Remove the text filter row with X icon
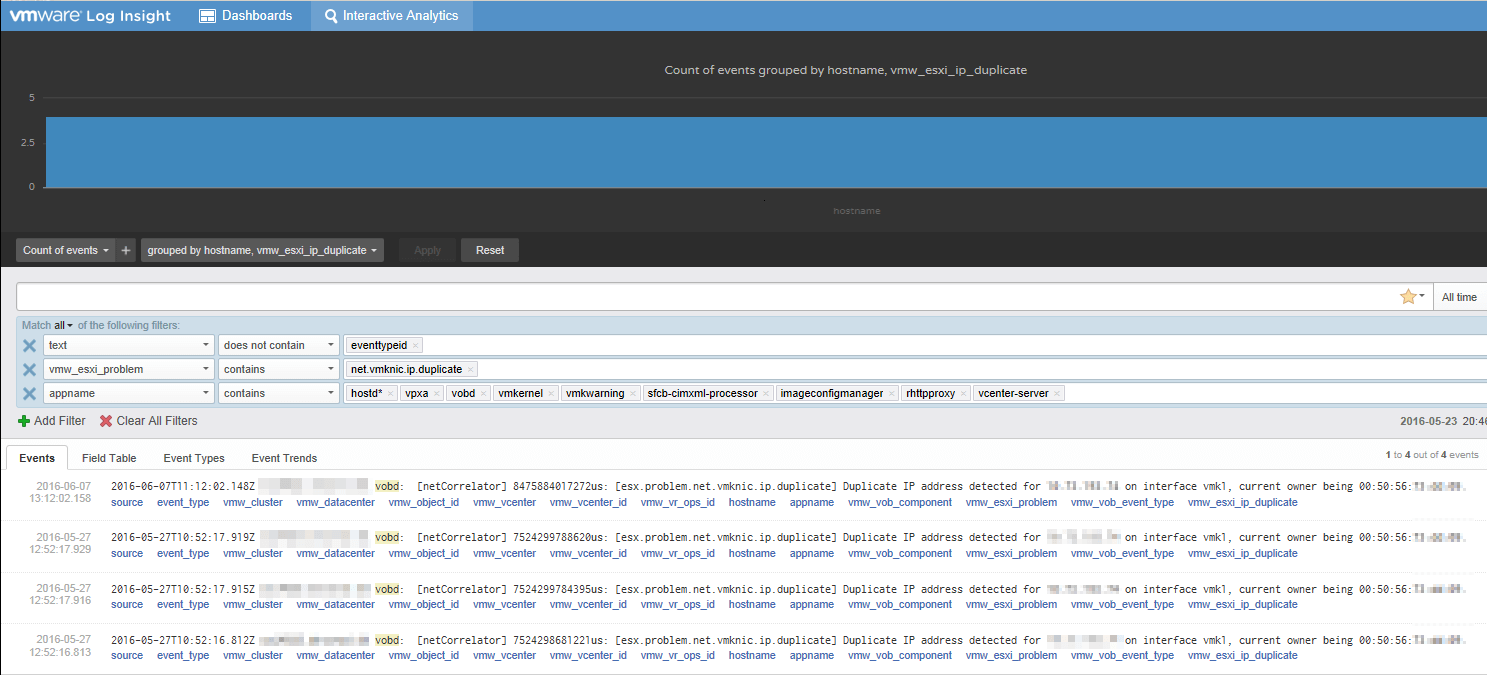 click(x=30, y=345)
